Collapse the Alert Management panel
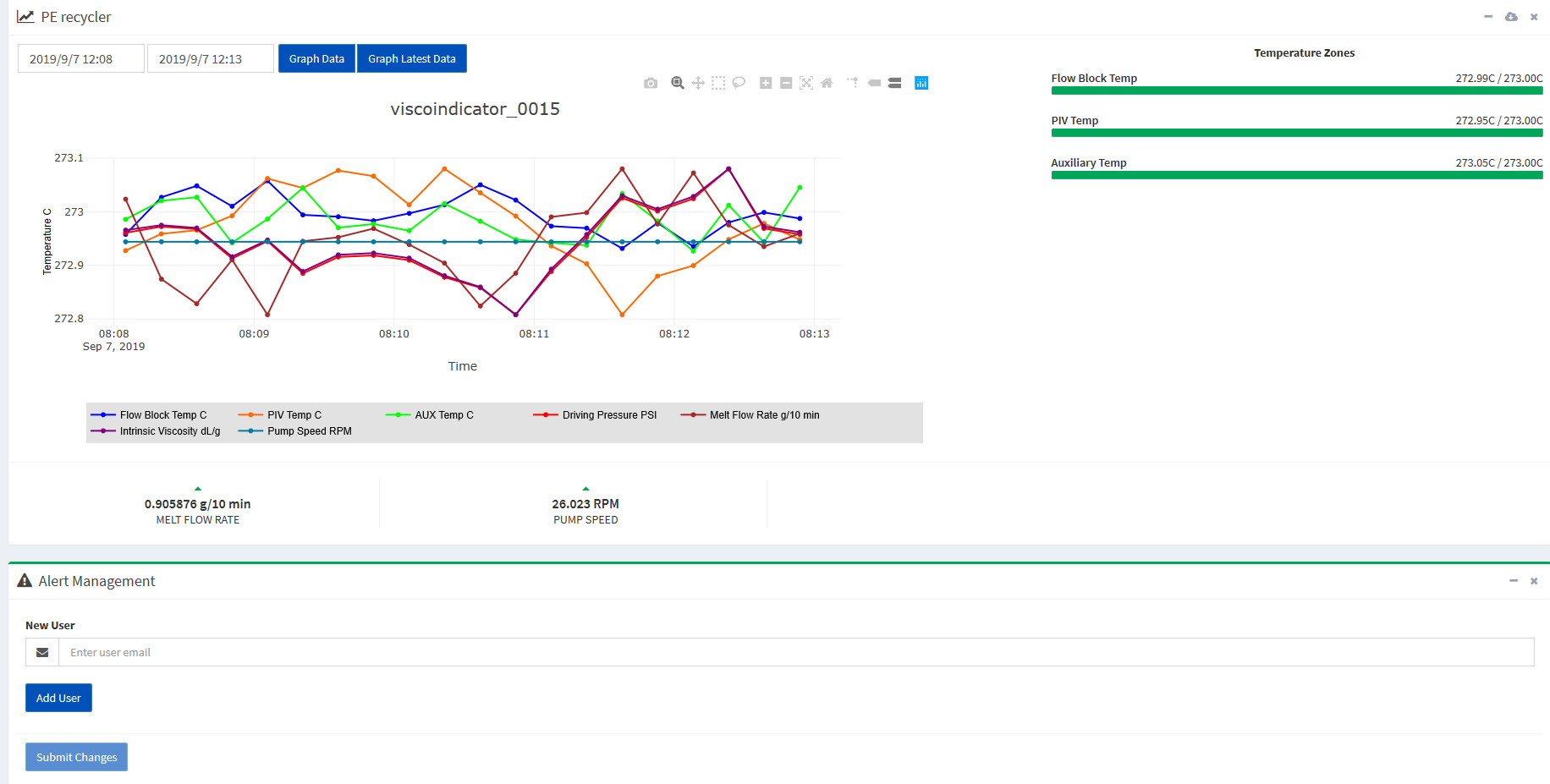The height and width of the screenshot is (784, 1550). click(1513, 581)
